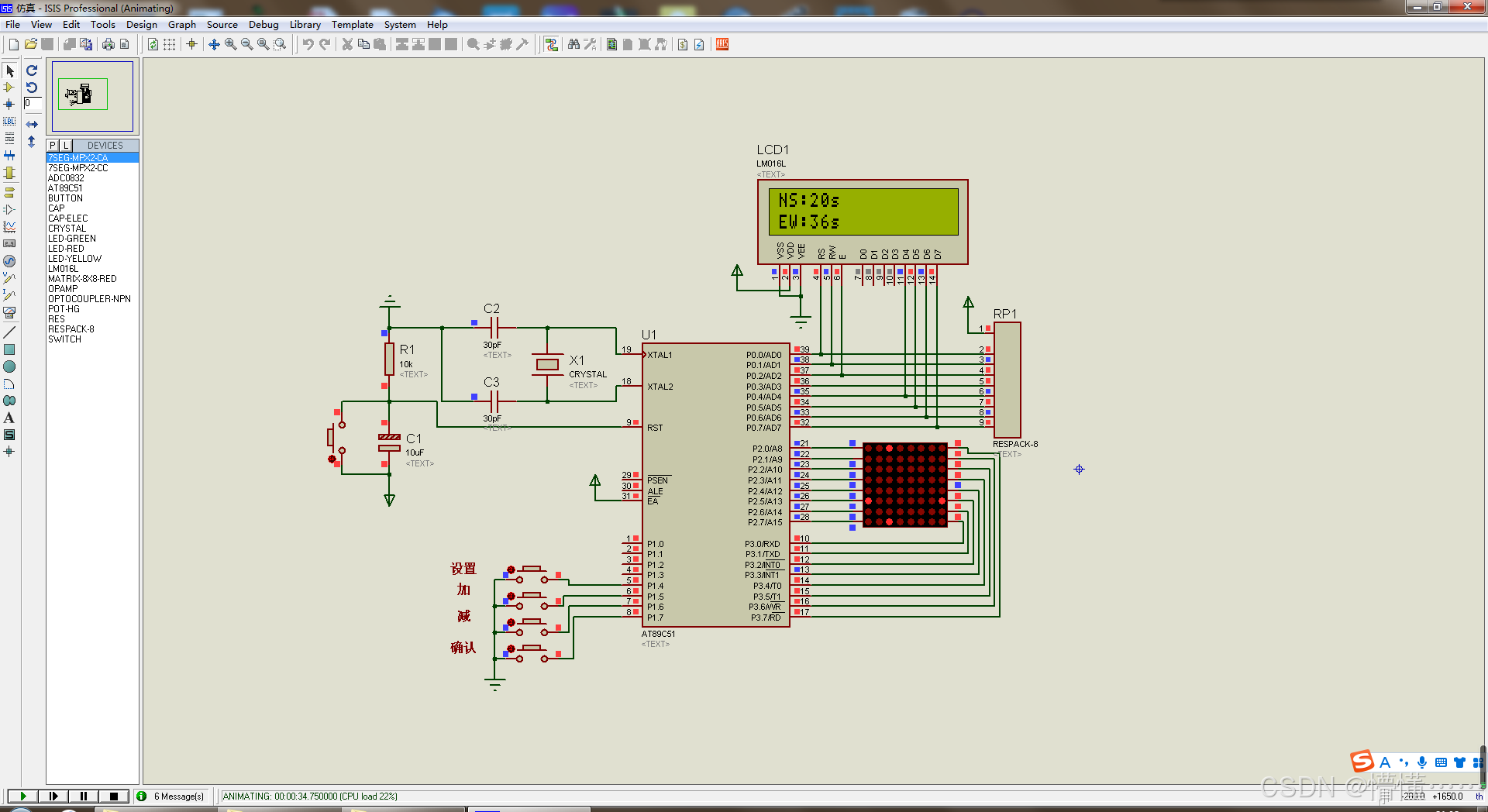Choose the Component Mode tool
Screen dimensions: 1488x812
click(x=9, y=88)
